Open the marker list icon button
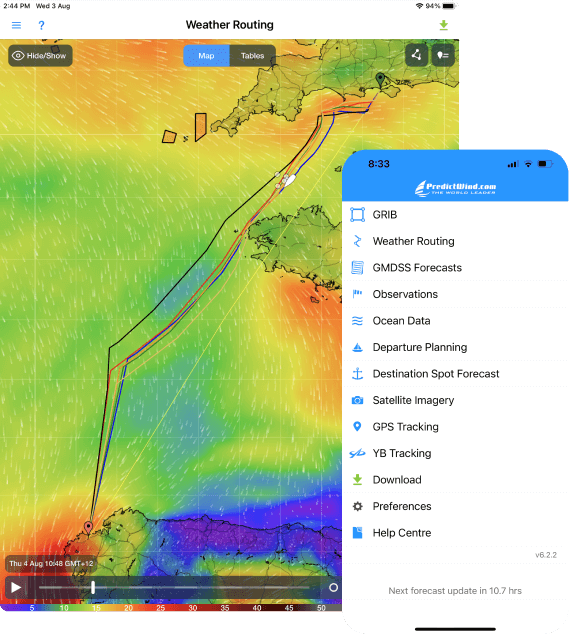The width and height of the screenshot is (569, 634). pos(443,55)
